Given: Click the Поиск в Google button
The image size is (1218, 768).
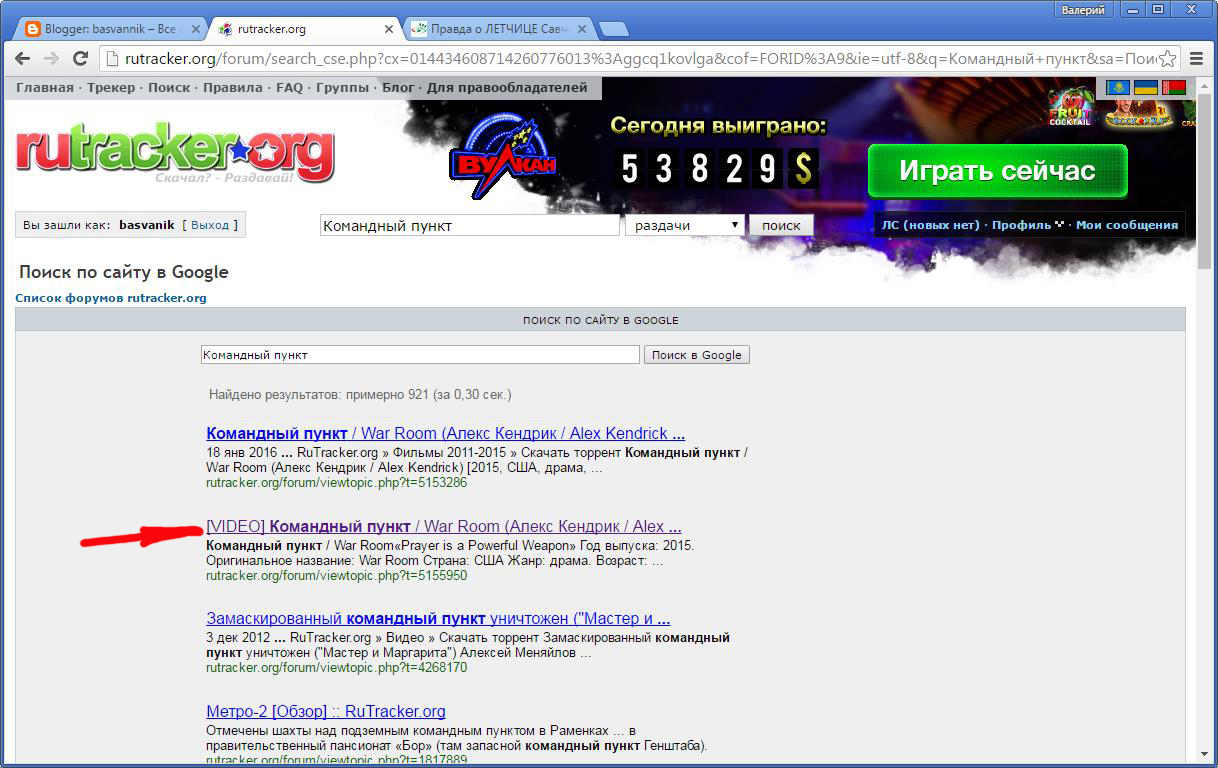Looking at the screenshot, I should click(696, 355).
